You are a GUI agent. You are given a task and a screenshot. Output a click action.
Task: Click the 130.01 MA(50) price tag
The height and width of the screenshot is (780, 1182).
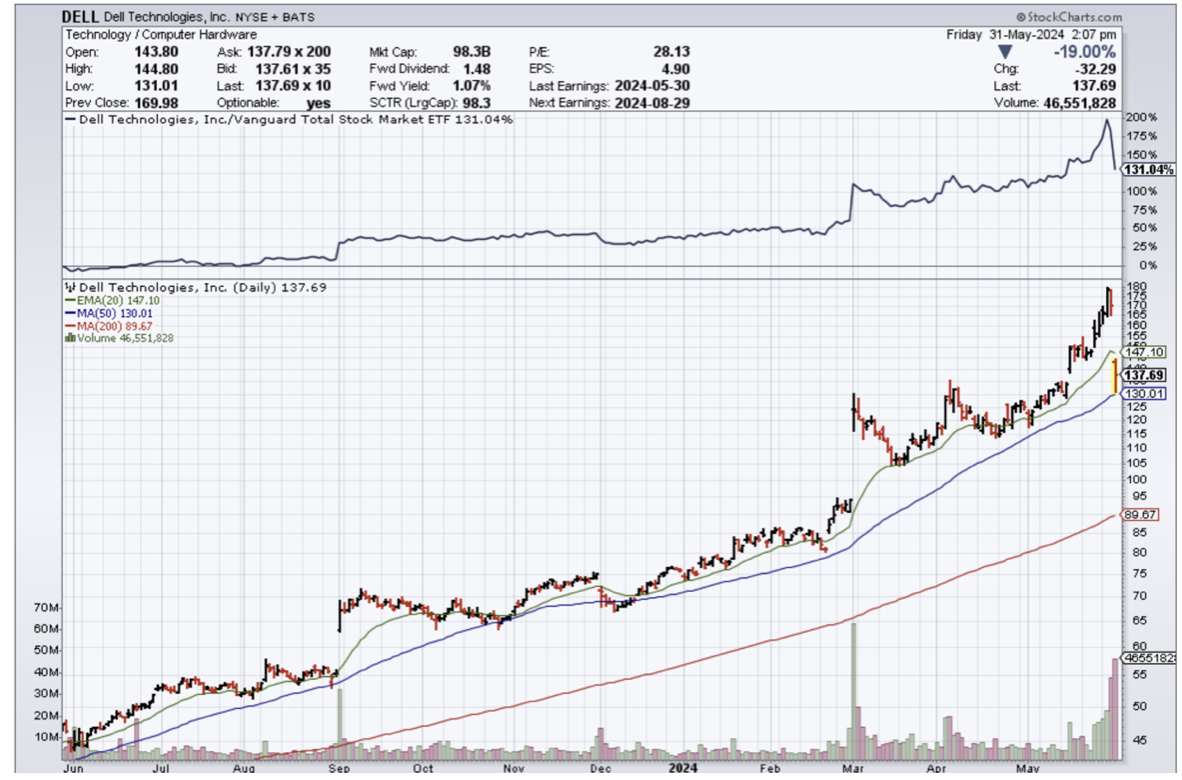click(1142, 395)
